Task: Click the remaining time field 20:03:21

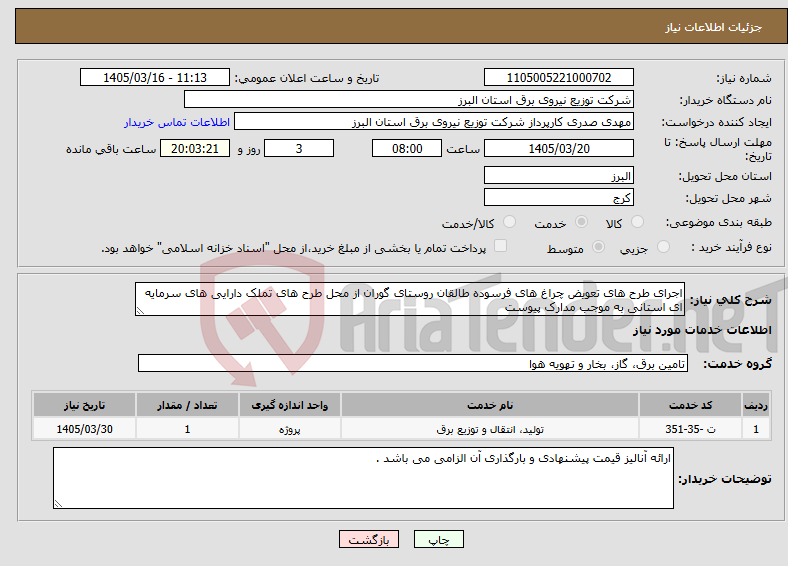Action: [x=195, y=148]
